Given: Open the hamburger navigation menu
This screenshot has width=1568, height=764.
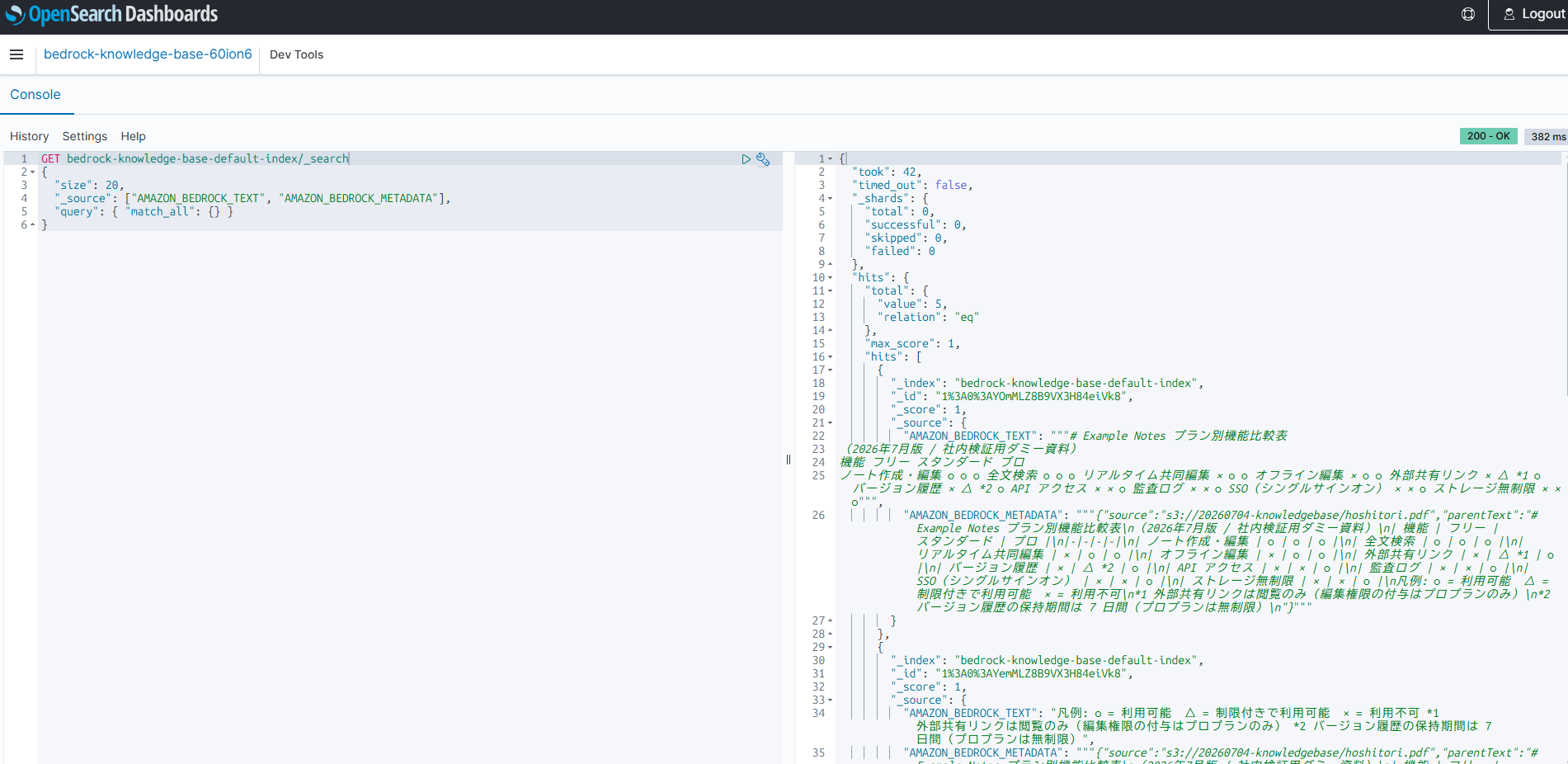Looking at the screenshot, I should click(16, 54).
